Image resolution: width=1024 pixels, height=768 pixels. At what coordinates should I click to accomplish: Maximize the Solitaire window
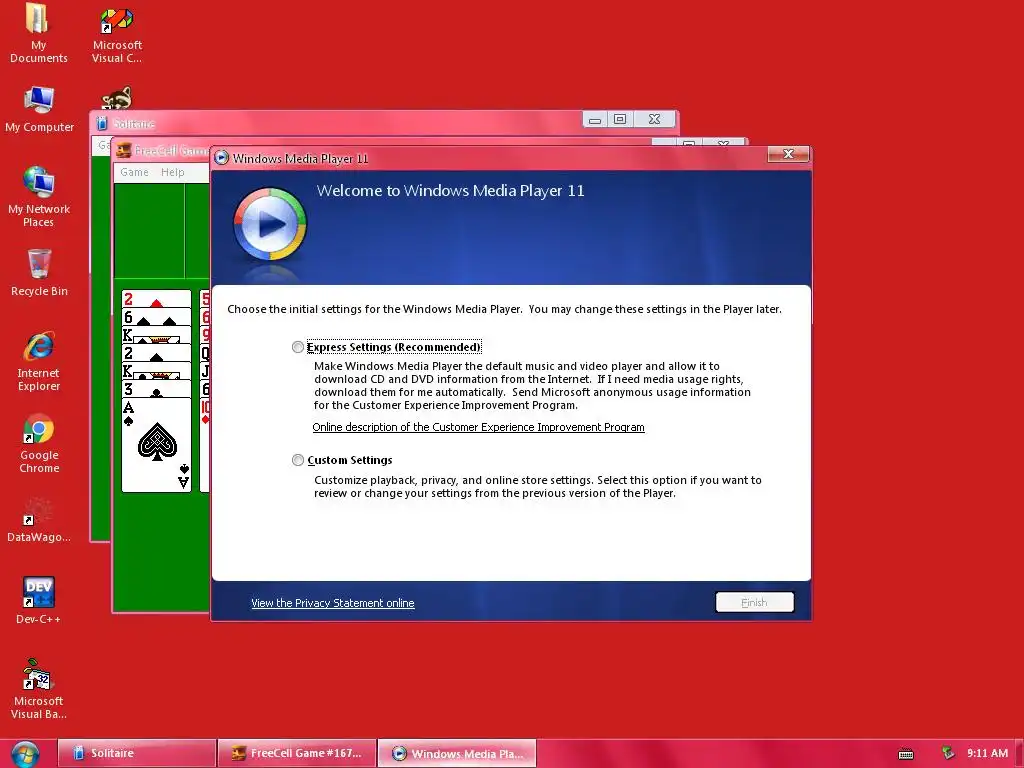click(620, 120)
